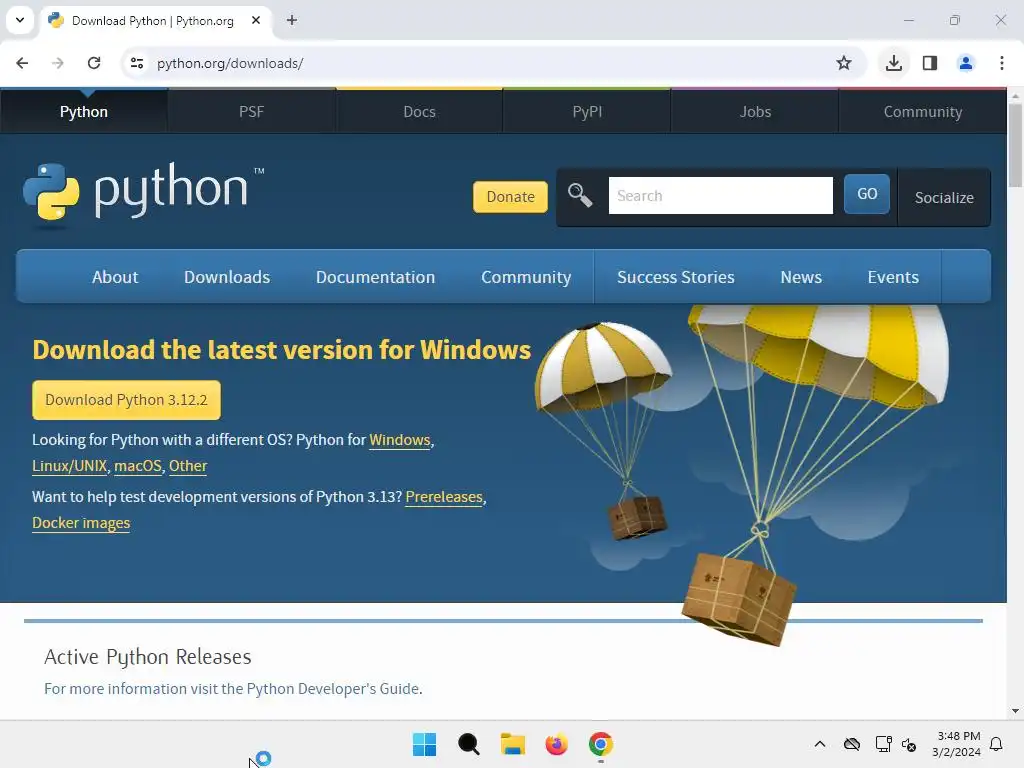The width and height of the screenshot is (1024, 768).
Task: Open Windows taskbar search
Action: click(469, 744)
